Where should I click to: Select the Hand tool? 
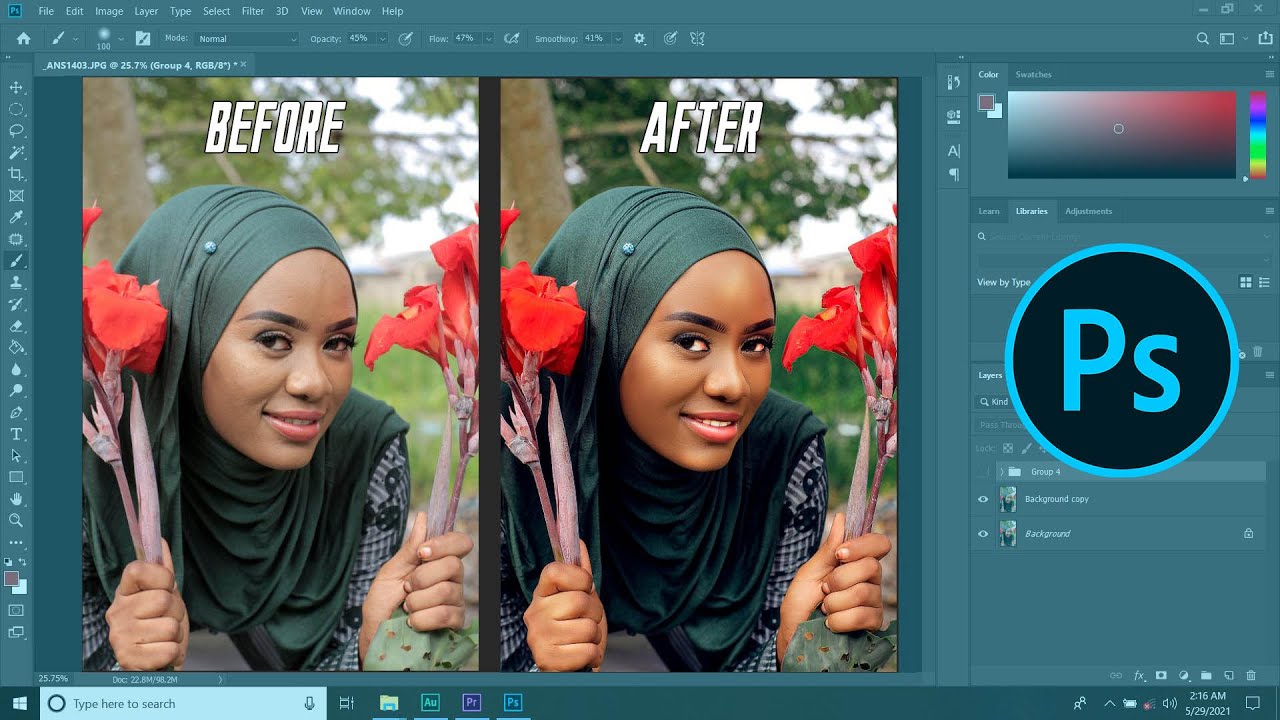point(16,499)
